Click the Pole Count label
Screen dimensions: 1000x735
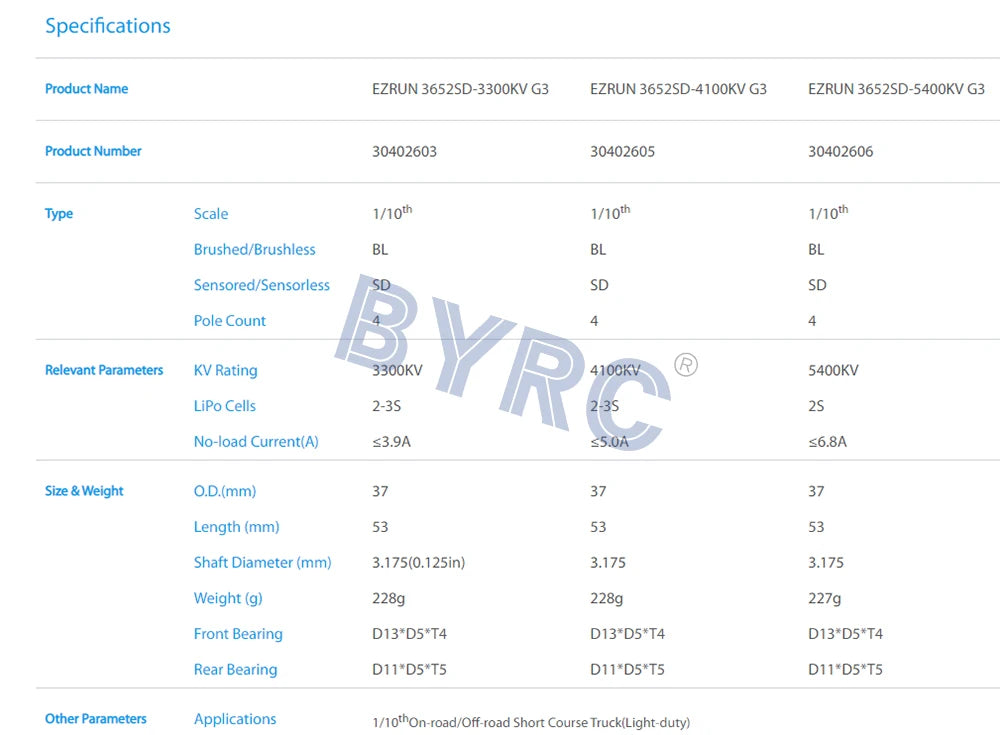tap(230, 320)
